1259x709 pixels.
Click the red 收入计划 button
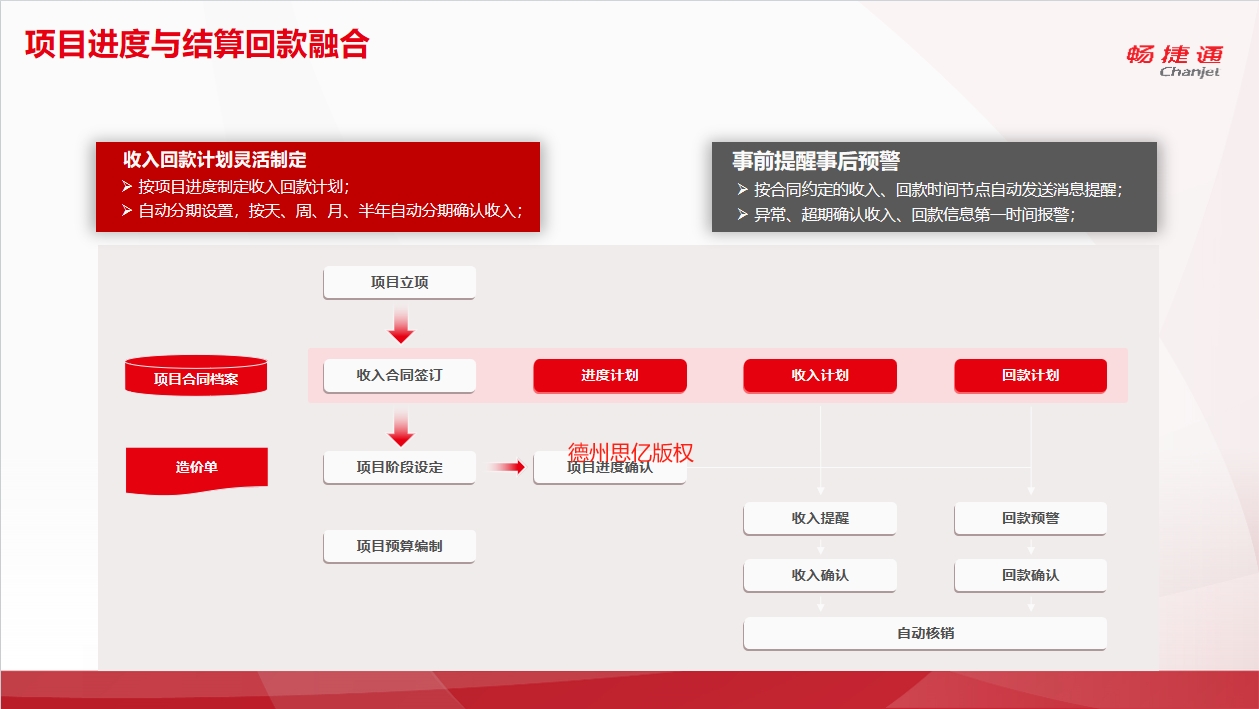tap(820, 376)
